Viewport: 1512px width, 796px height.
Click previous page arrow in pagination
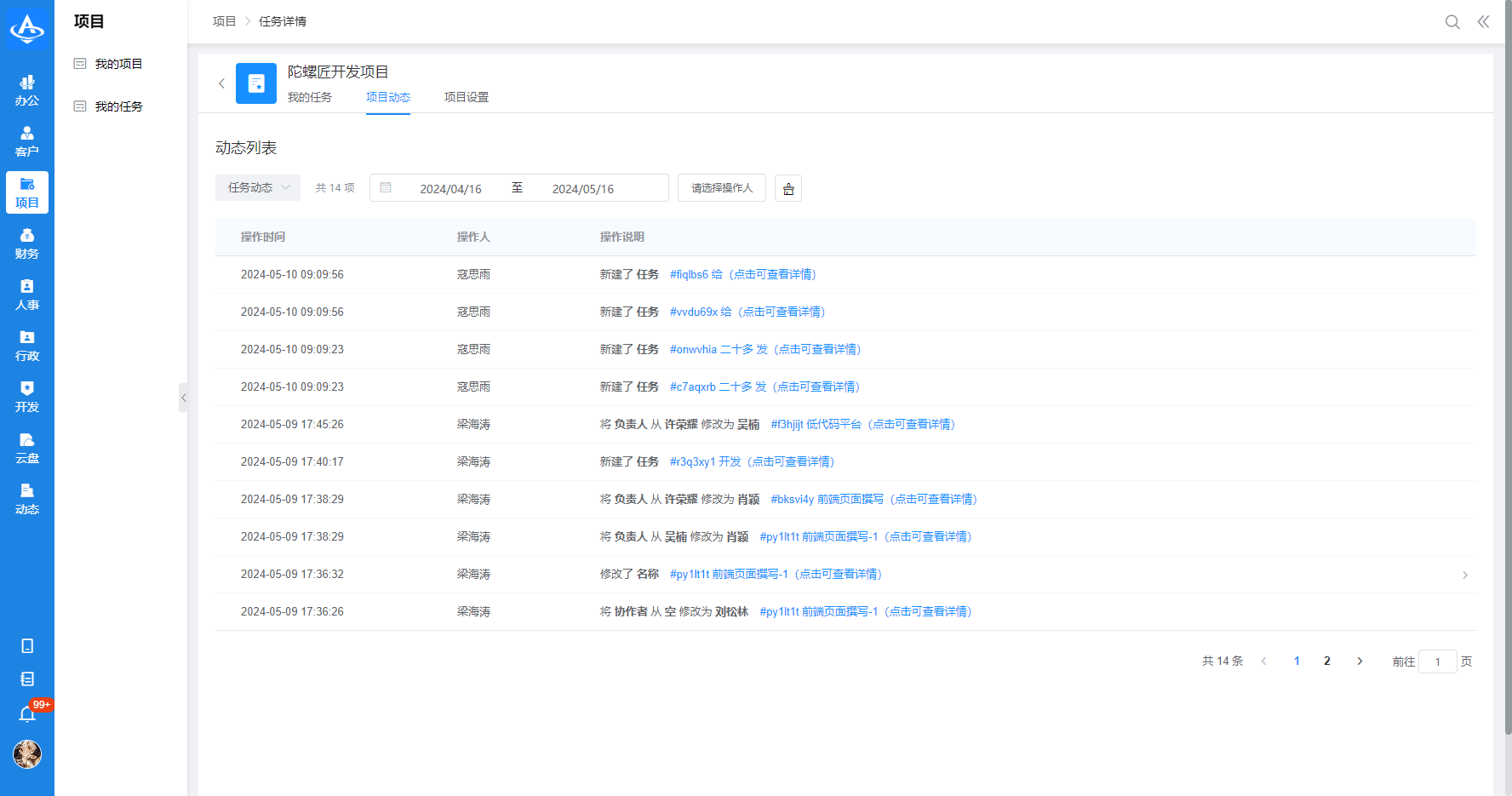pos(1264,661)
